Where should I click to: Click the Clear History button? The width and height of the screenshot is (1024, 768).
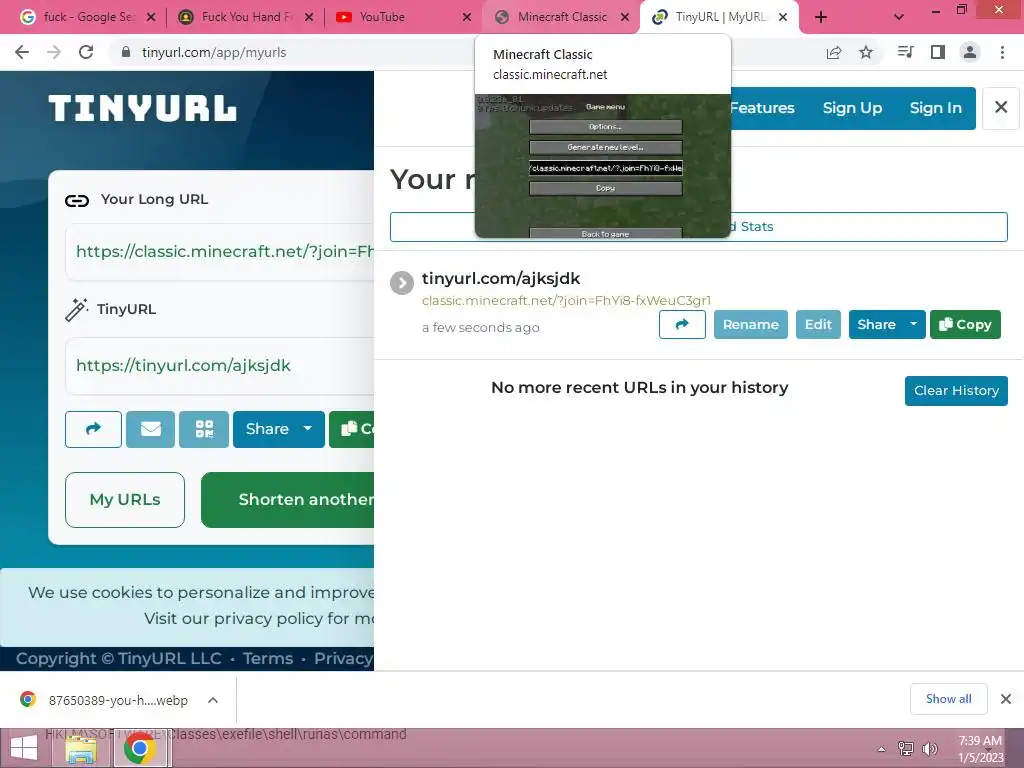coord(956,391)
